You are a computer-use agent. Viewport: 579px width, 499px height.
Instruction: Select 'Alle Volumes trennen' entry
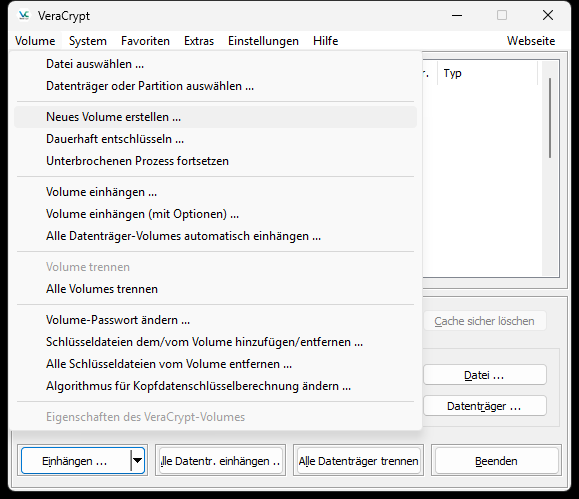[215, 289]
